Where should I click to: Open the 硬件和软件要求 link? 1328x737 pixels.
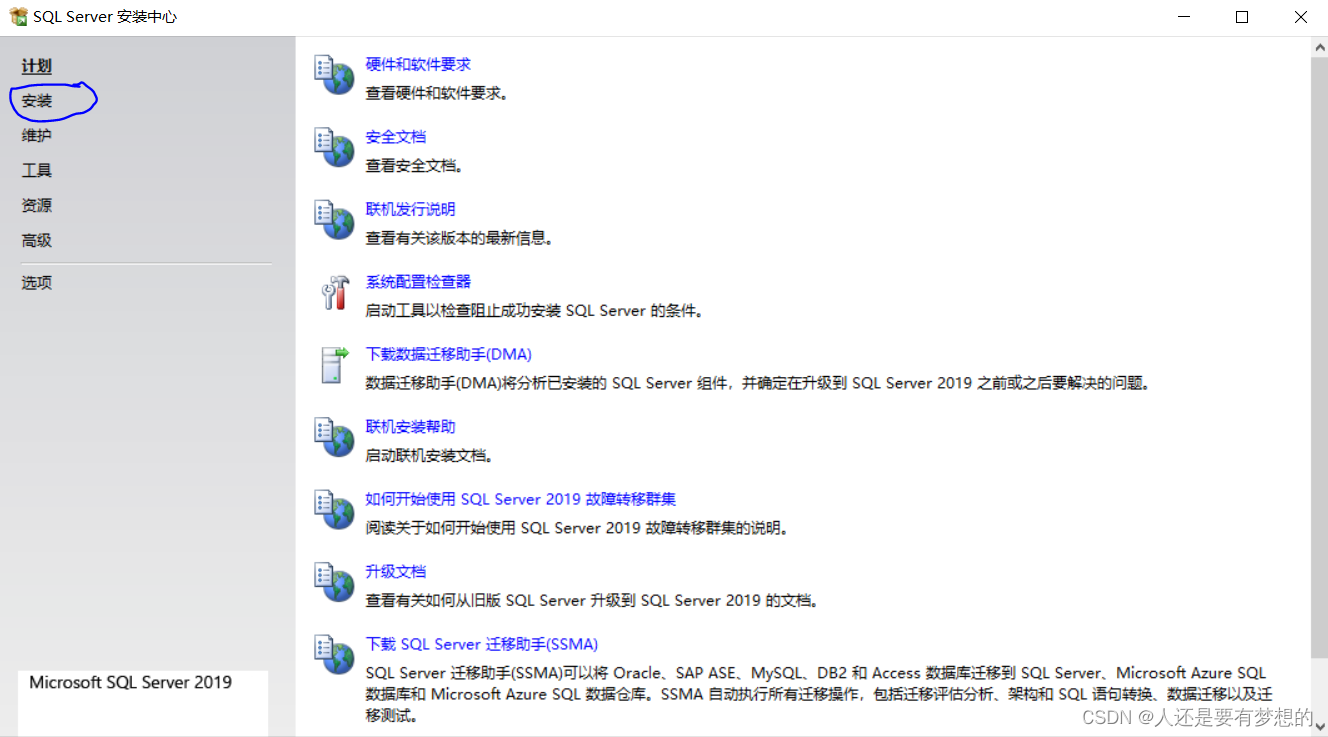coord(418,63)
